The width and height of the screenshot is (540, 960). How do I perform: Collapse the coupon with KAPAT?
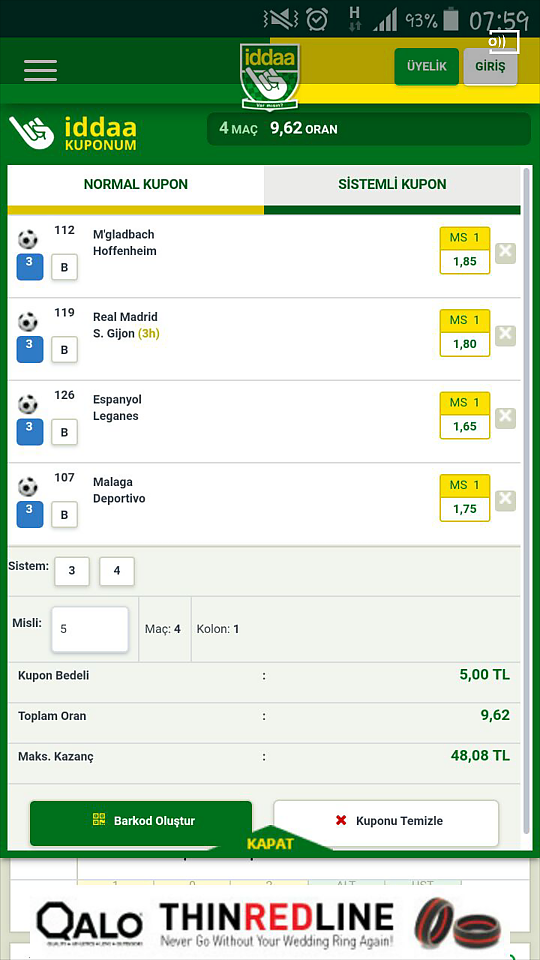click(270, 844)
